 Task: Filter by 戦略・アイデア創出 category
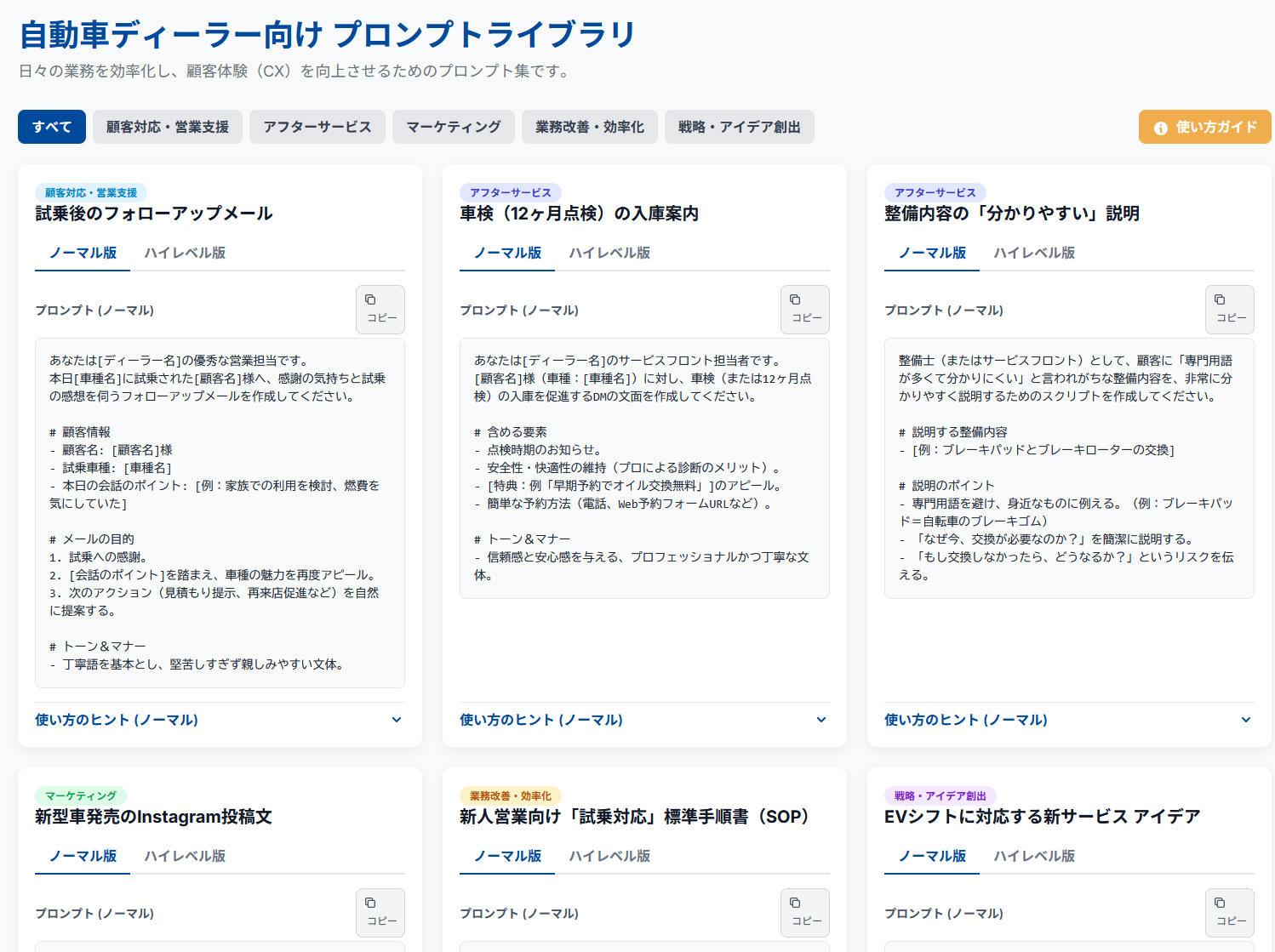pyautogui.click(x=739, y=127)
